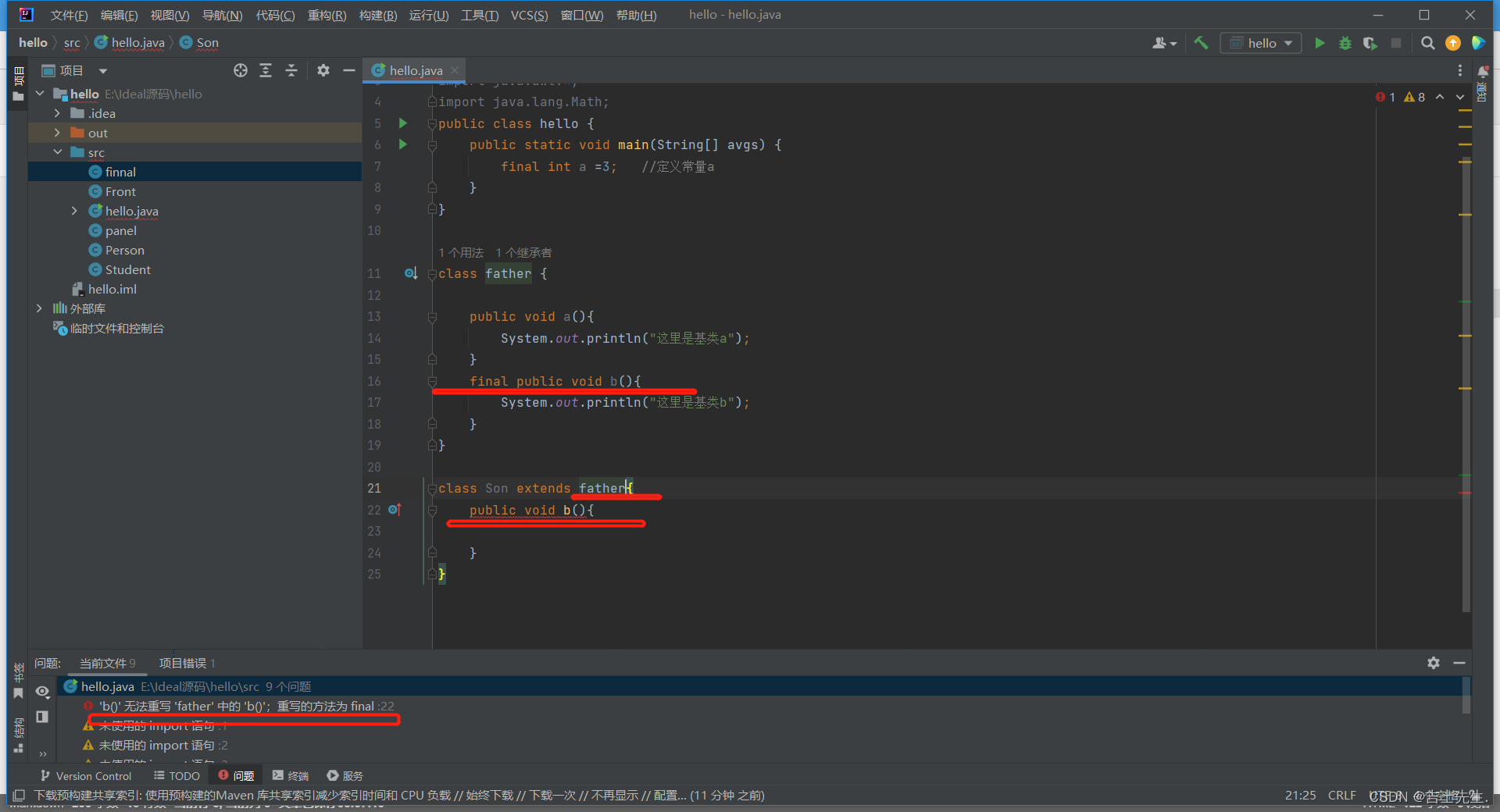Run the hello configuration with green play

pos(1320,43)
